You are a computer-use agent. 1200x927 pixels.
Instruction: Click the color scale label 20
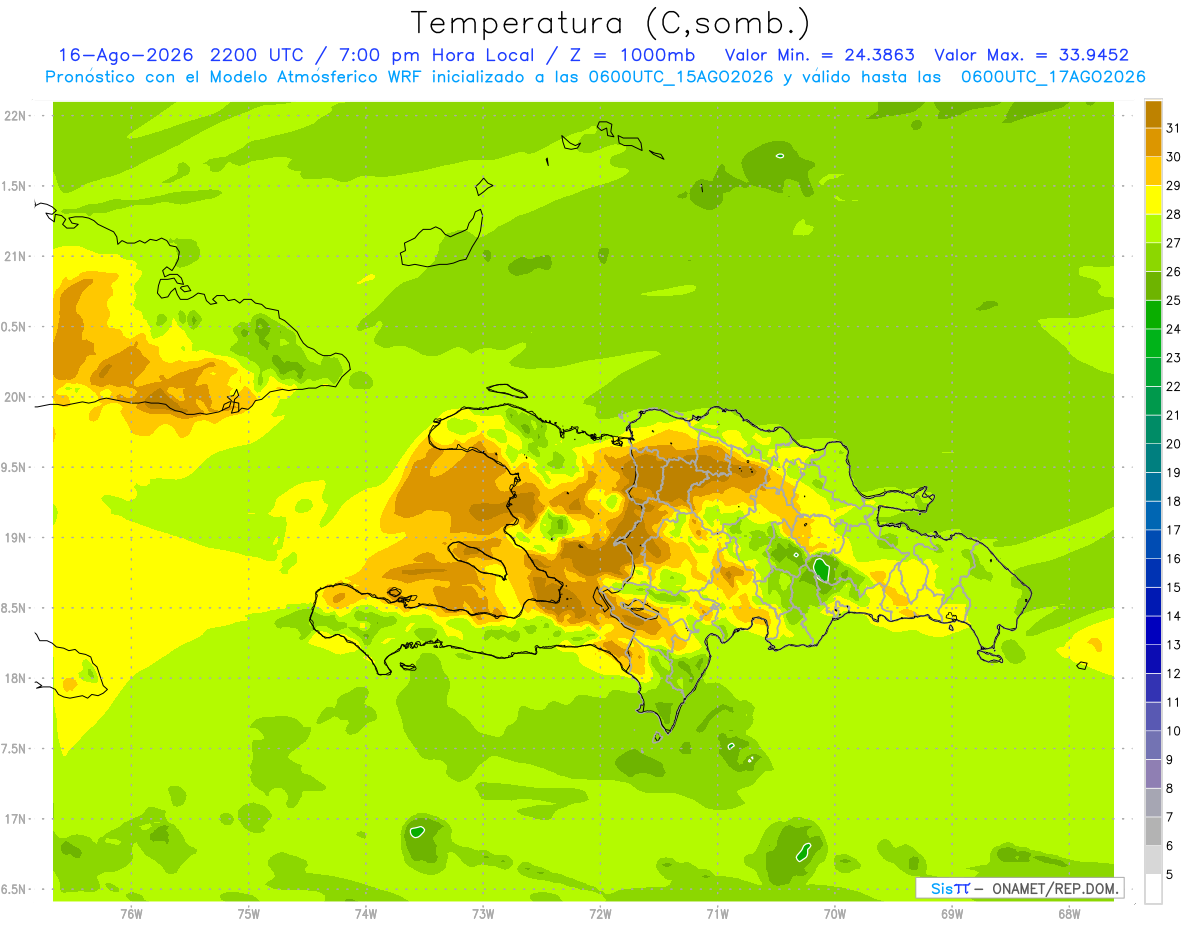pyautogui.click(x=1174, y=444)
